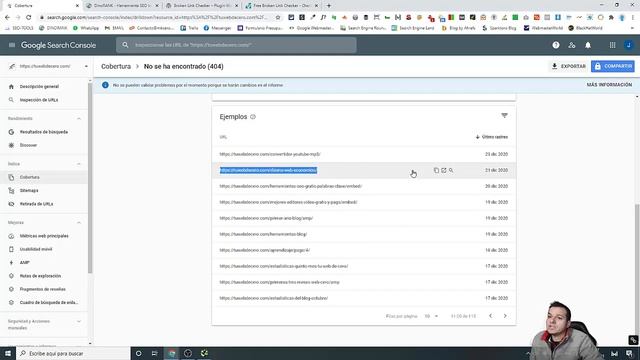The width and height of the screenshot is (640, 360).
Task: Select the herramientas-seo-gratis-palabras-clave embed URL row
Action: tap(364, 186)
